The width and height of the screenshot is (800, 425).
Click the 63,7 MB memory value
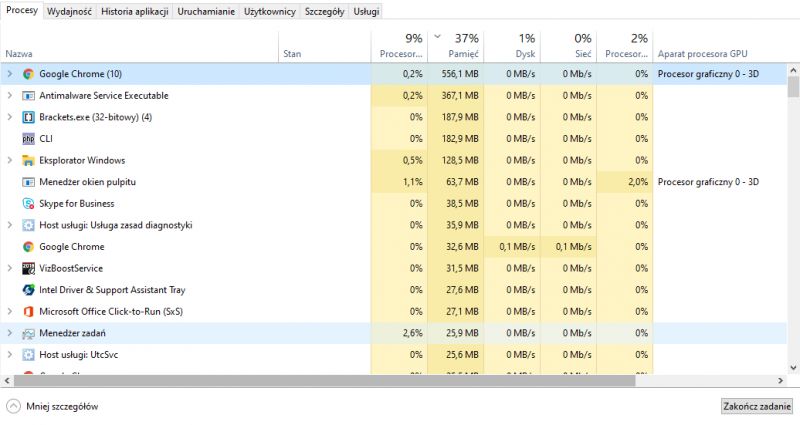tap(462, 182)
